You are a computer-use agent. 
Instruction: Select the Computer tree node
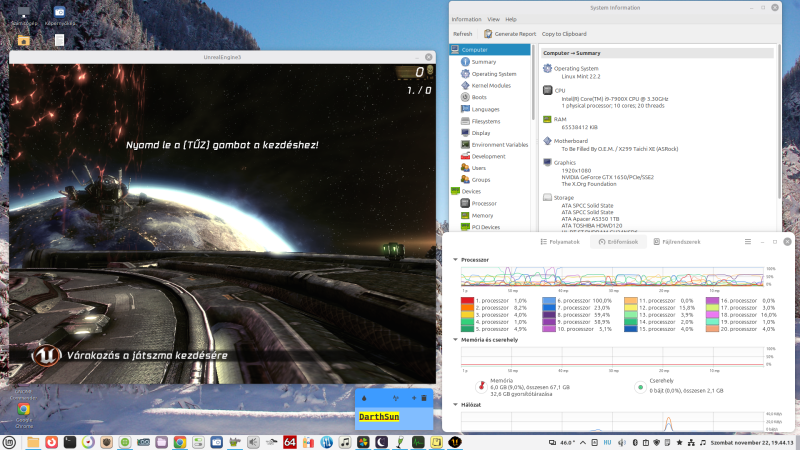pos(490,49)
